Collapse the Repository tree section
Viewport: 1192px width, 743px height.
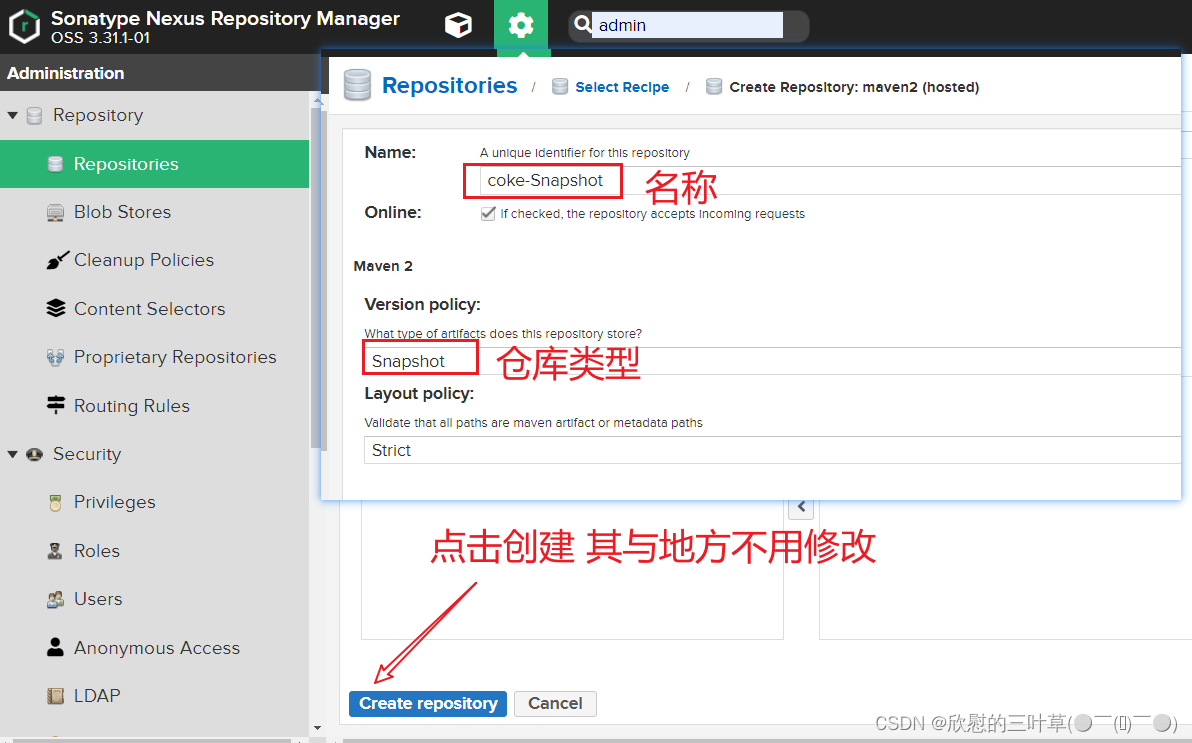12,116
